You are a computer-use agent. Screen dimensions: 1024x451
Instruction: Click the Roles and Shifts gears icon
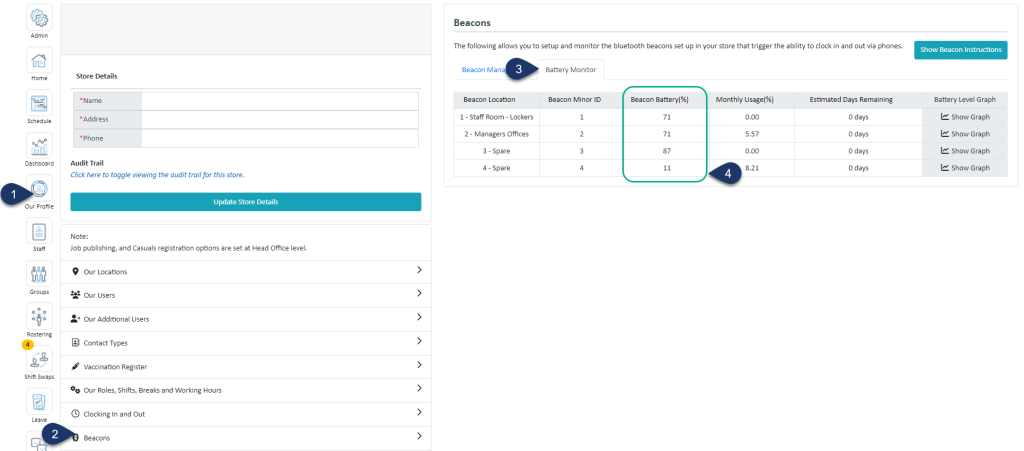tap(75, 390)
